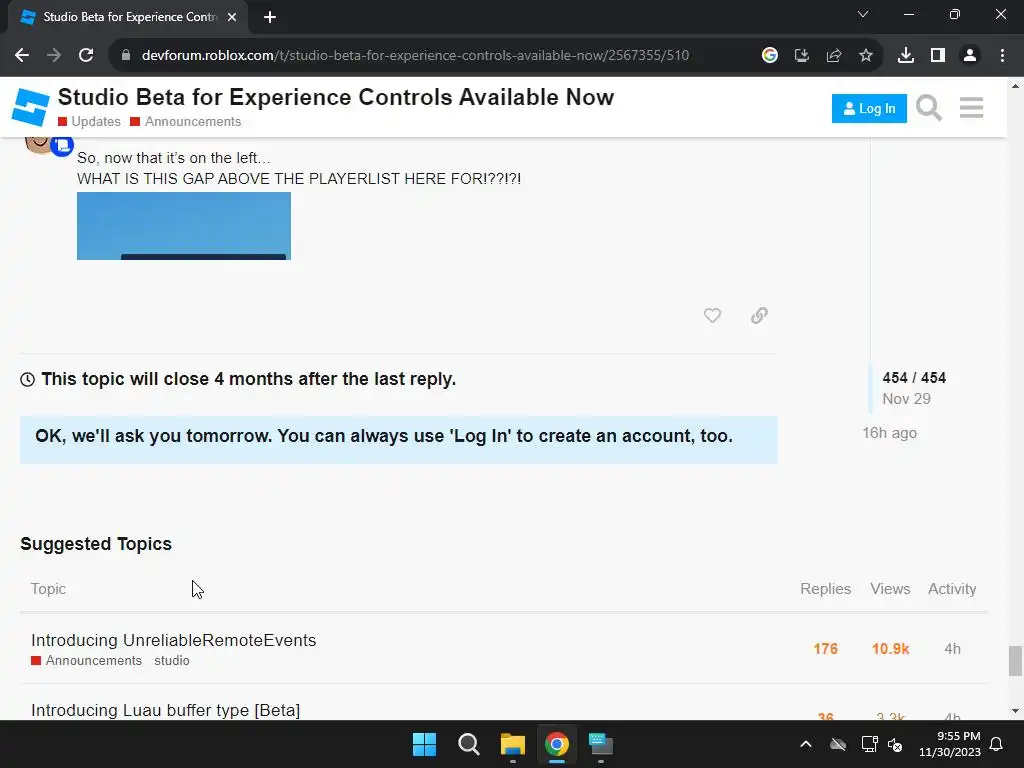Open the forum hamburger menu
Viewport: 1024px width, 768px height.
pyautogui.click(x=971, y=108)
